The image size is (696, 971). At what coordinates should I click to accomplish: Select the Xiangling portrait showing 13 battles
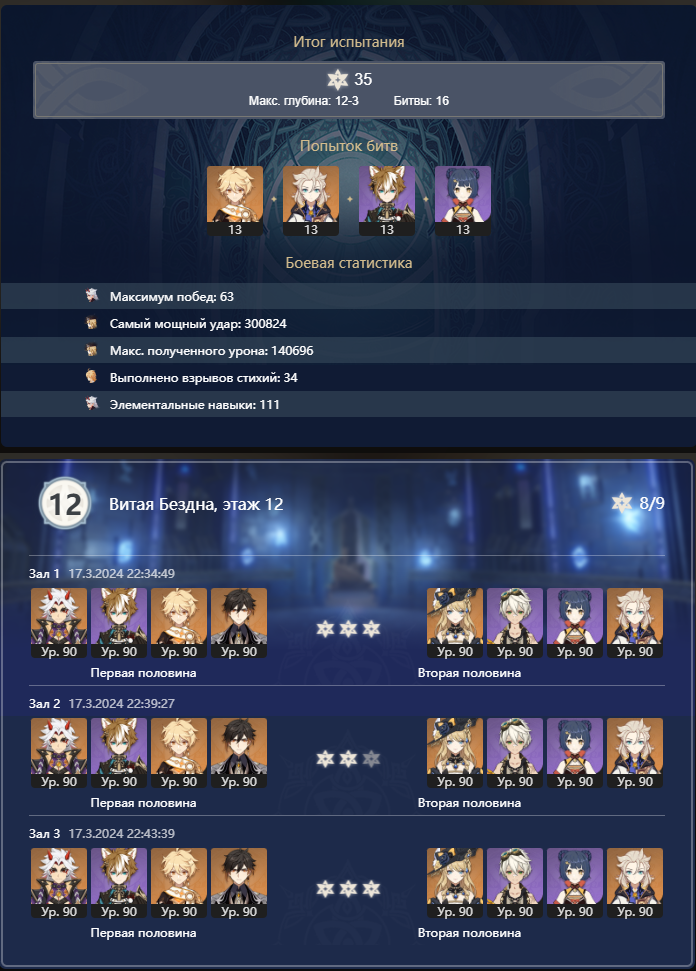click(x=463, y=201)
